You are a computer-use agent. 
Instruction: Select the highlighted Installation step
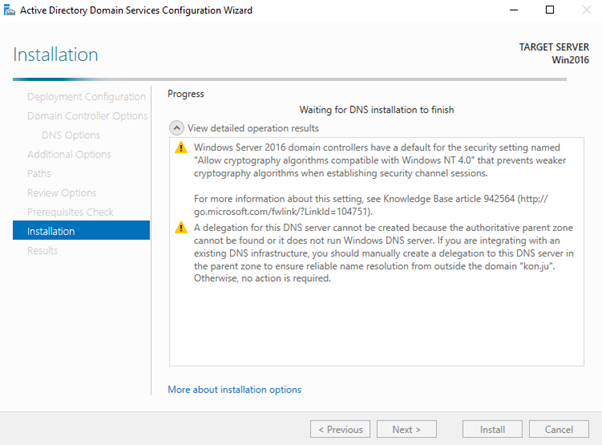[x=81, y=230]
